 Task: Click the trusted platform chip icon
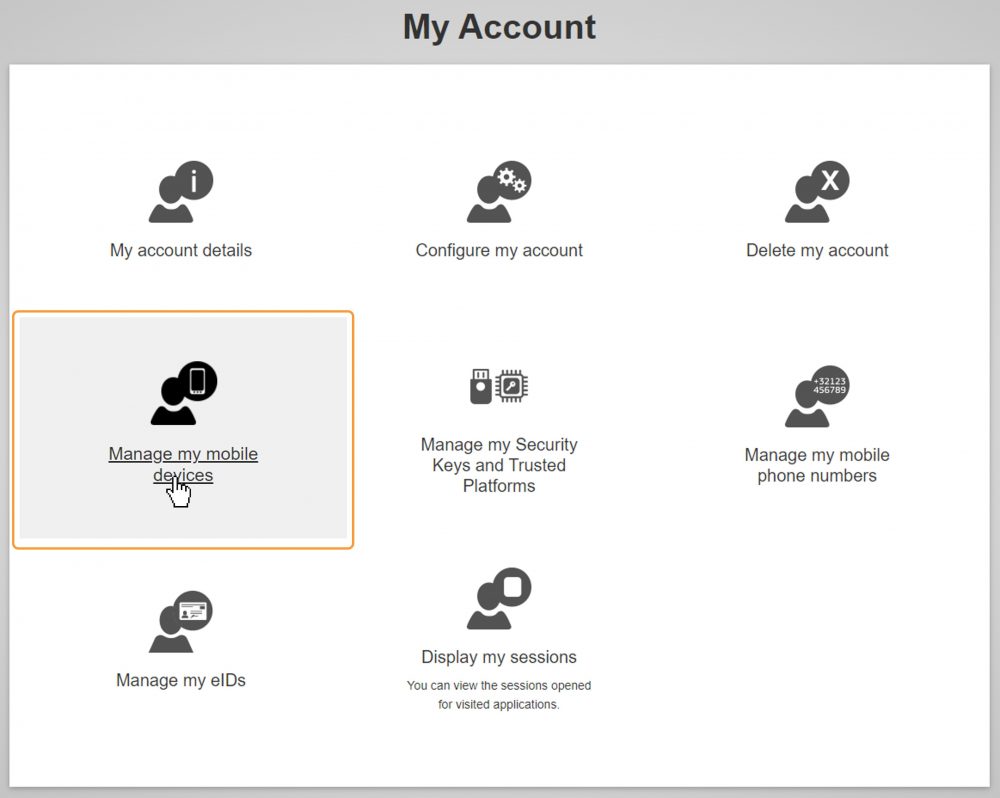512,385
